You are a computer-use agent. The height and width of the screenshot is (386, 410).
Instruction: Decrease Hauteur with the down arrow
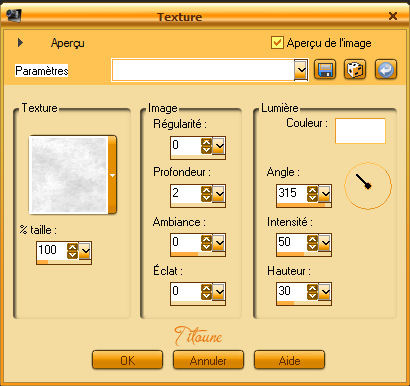312,296
